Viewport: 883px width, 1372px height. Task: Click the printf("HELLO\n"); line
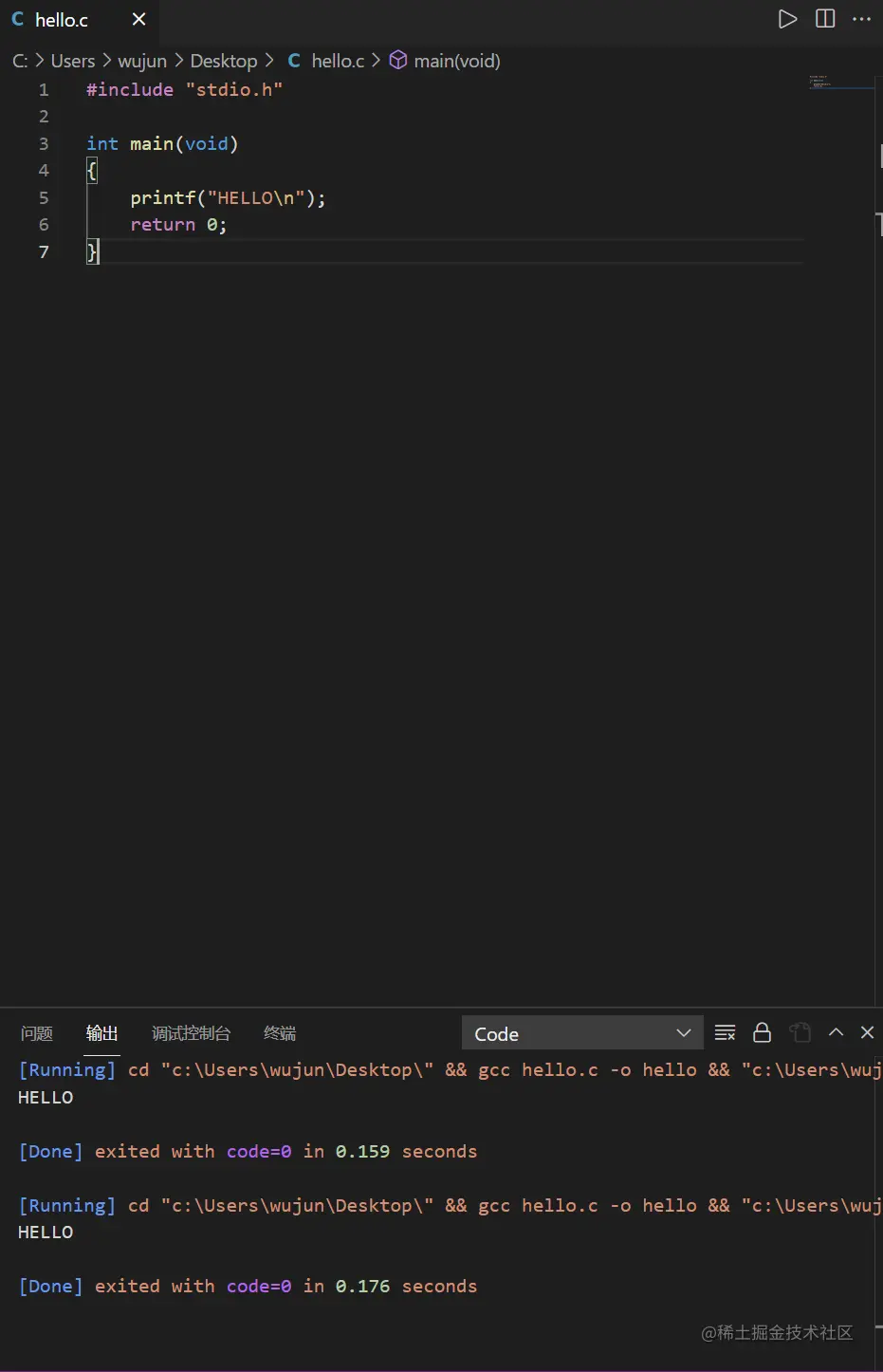(228, 198)
